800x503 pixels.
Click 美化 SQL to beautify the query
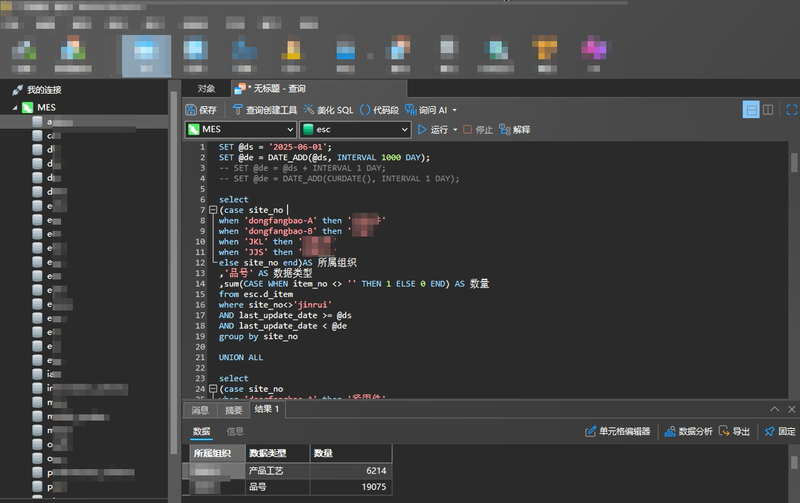point(329,110)
